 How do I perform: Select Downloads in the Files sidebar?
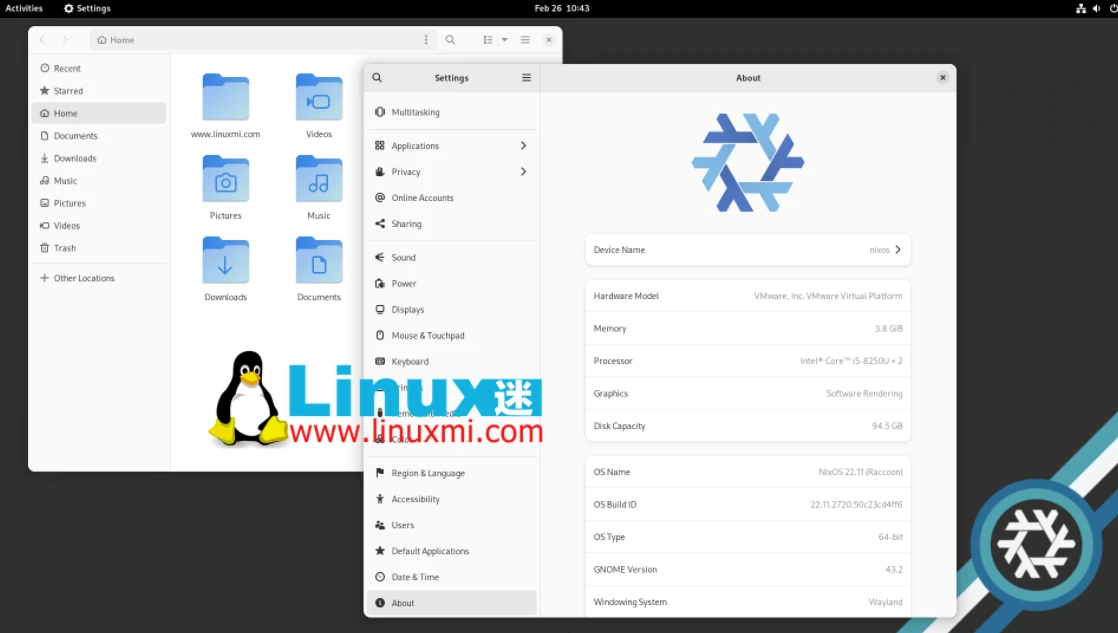click(x=73, y=158)
